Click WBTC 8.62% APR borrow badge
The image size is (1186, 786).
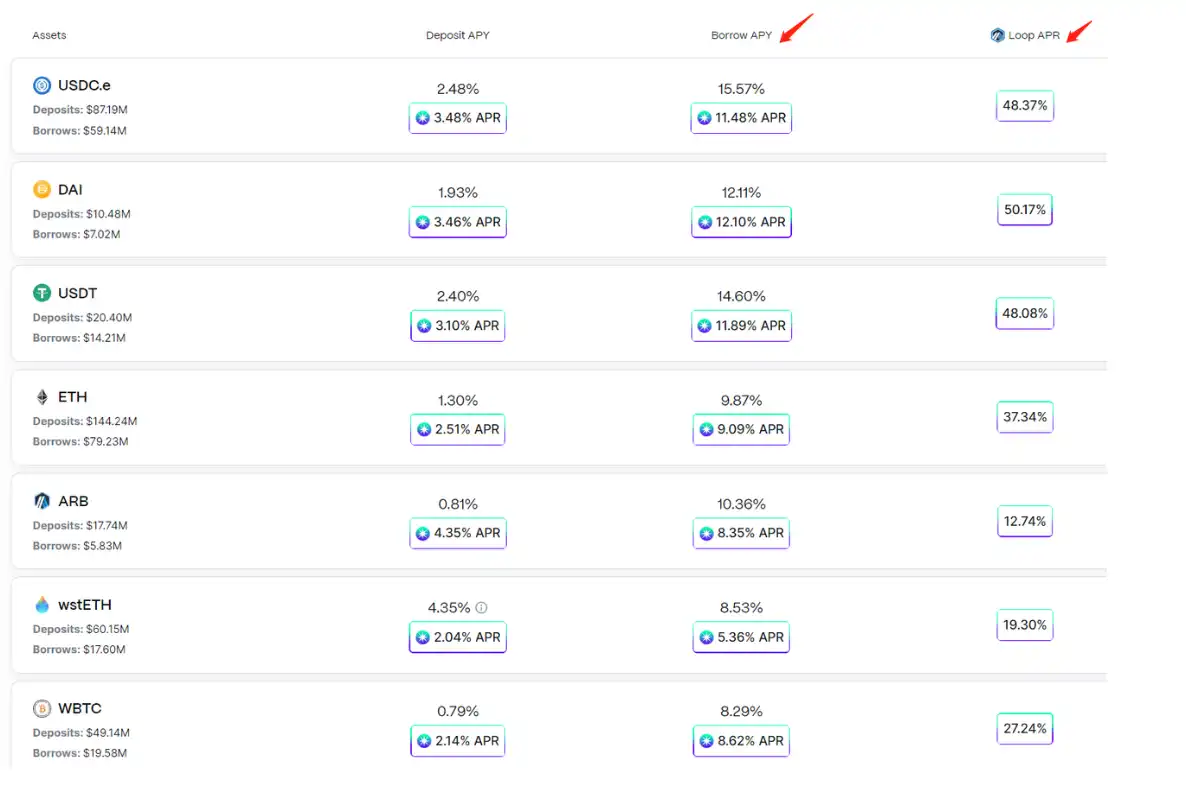tap(741, 741)
